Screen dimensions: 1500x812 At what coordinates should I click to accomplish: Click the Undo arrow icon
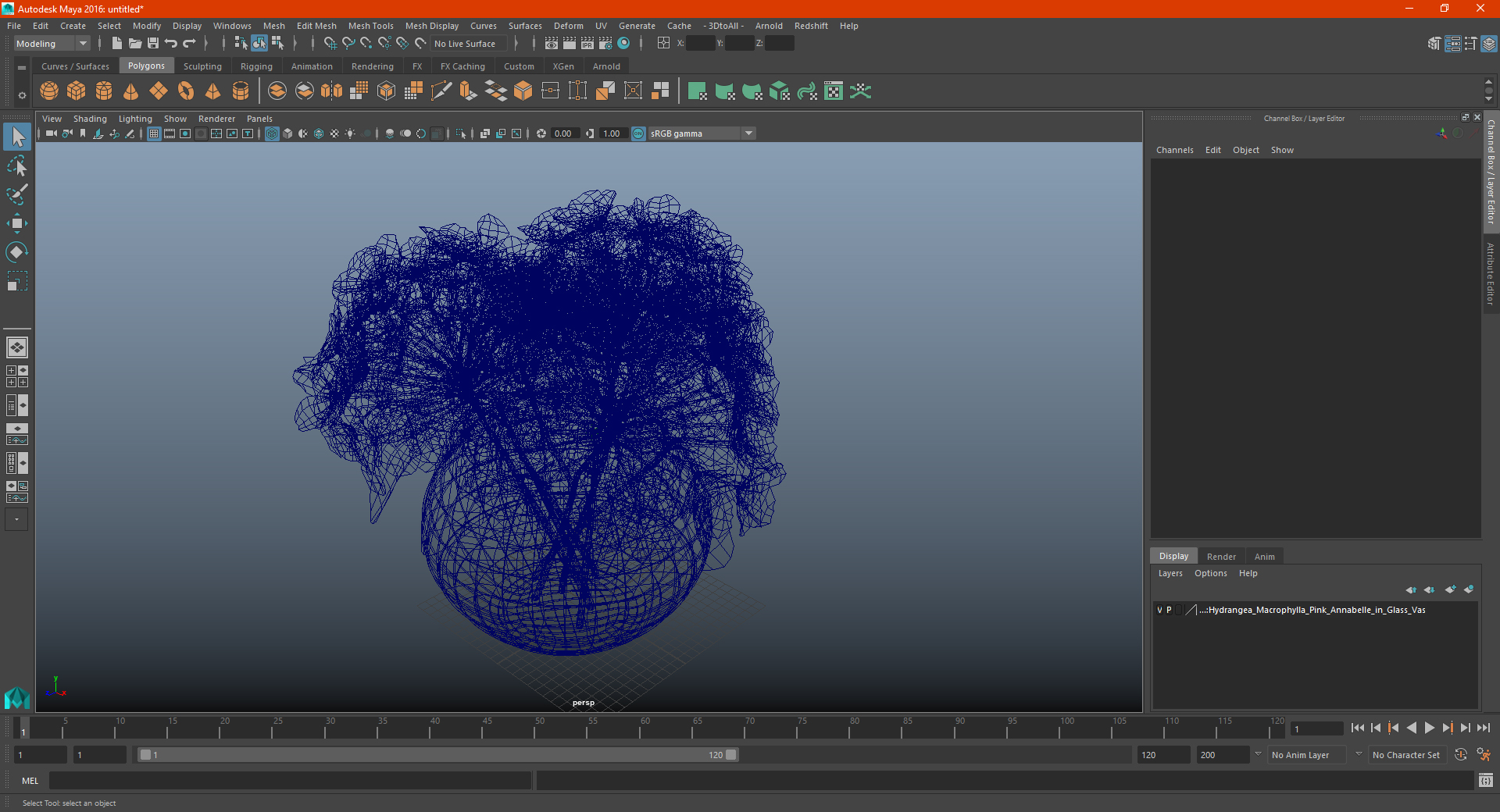(x=171, y=44)
